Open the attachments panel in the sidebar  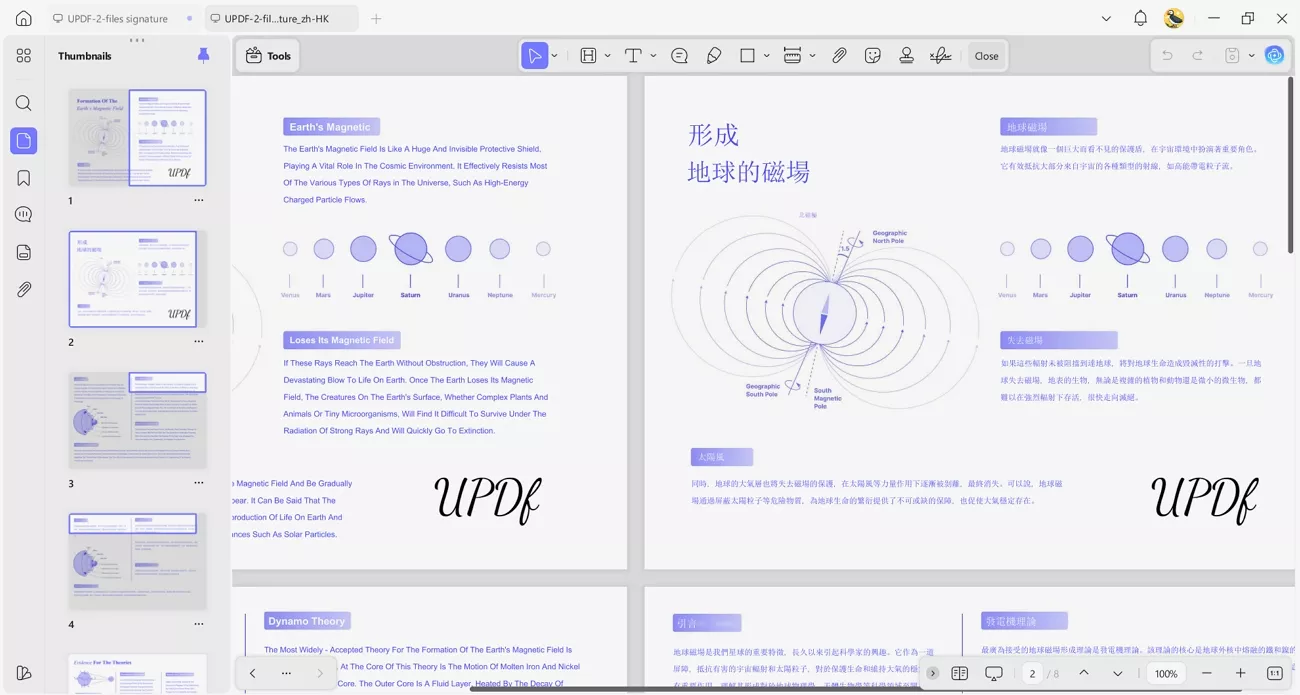tap(23, 289)
